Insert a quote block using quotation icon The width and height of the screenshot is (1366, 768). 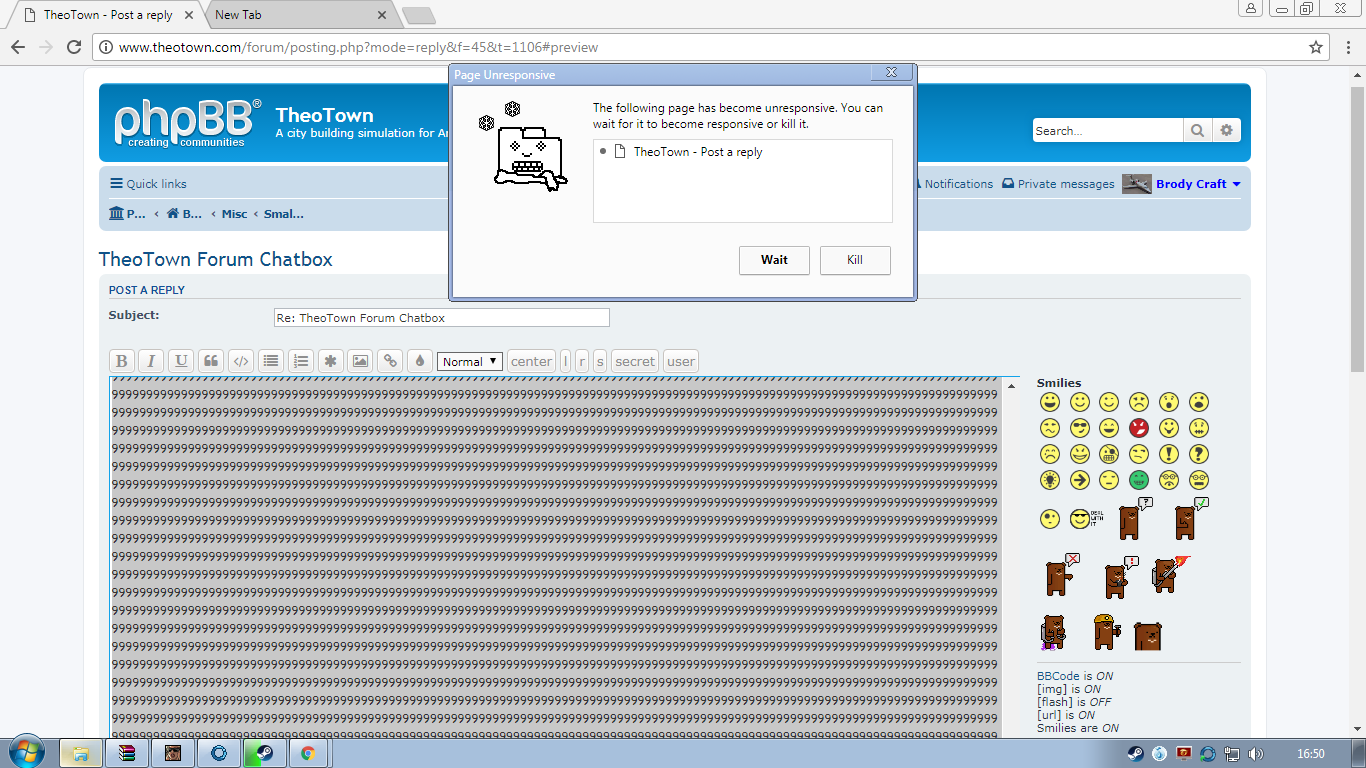coord(211,361)
